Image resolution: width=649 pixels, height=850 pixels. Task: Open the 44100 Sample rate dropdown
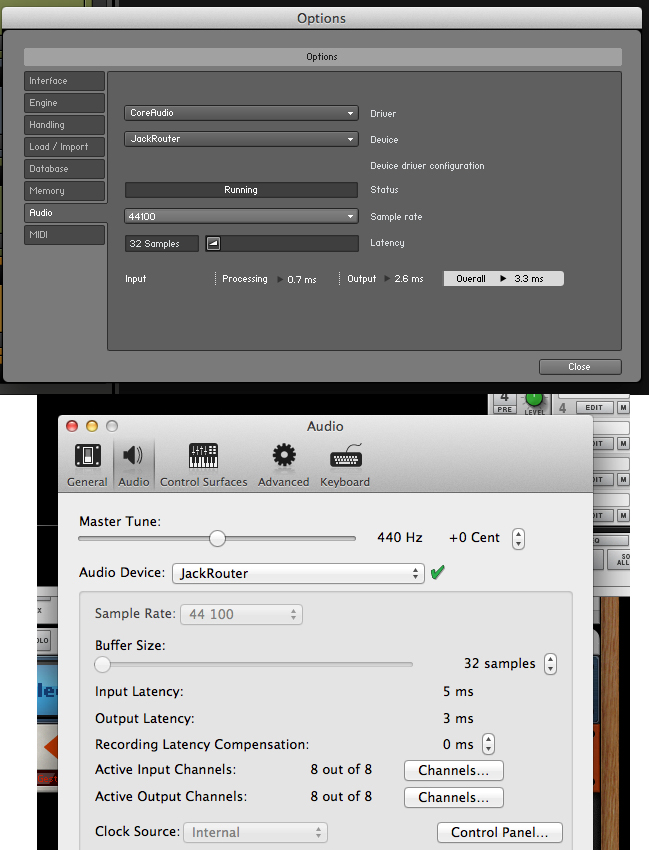click(x=241, y=216)
